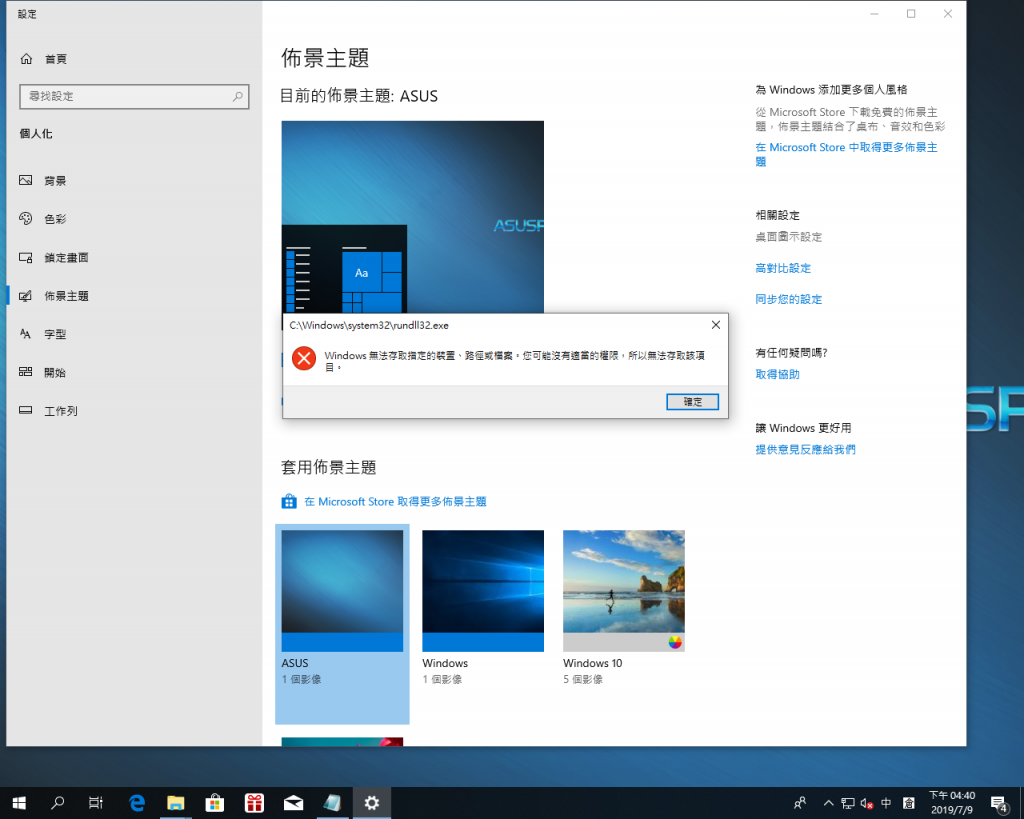
Task: Open the High contrast settings (高對比設定) link
Action: point(783,268)
